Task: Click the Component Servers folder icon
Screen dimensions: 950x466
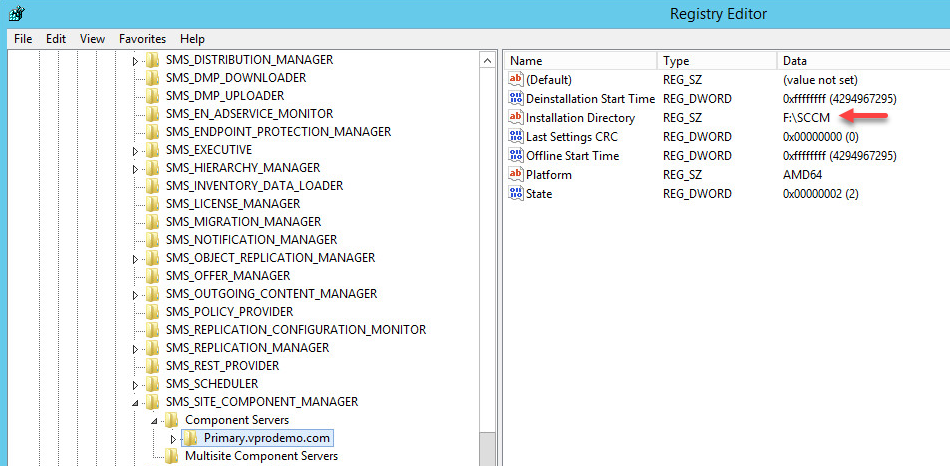Action: click(172, 420)
